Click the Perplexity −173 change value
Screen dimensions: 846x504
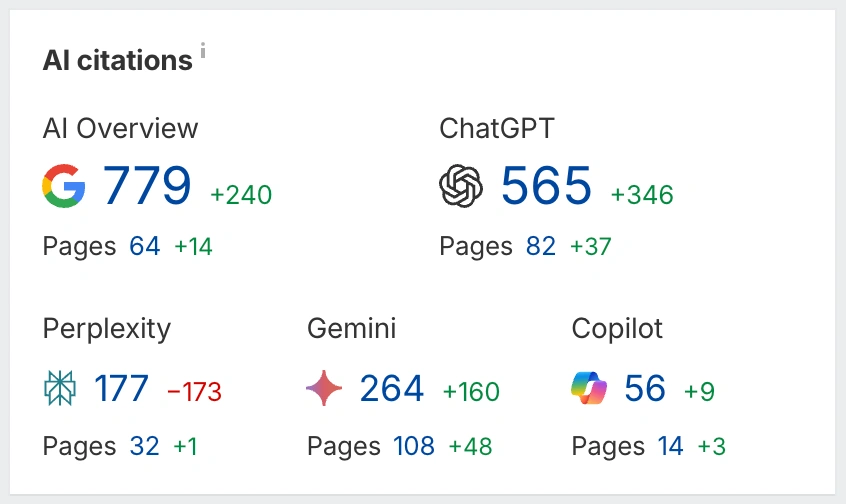coord(194,391)
